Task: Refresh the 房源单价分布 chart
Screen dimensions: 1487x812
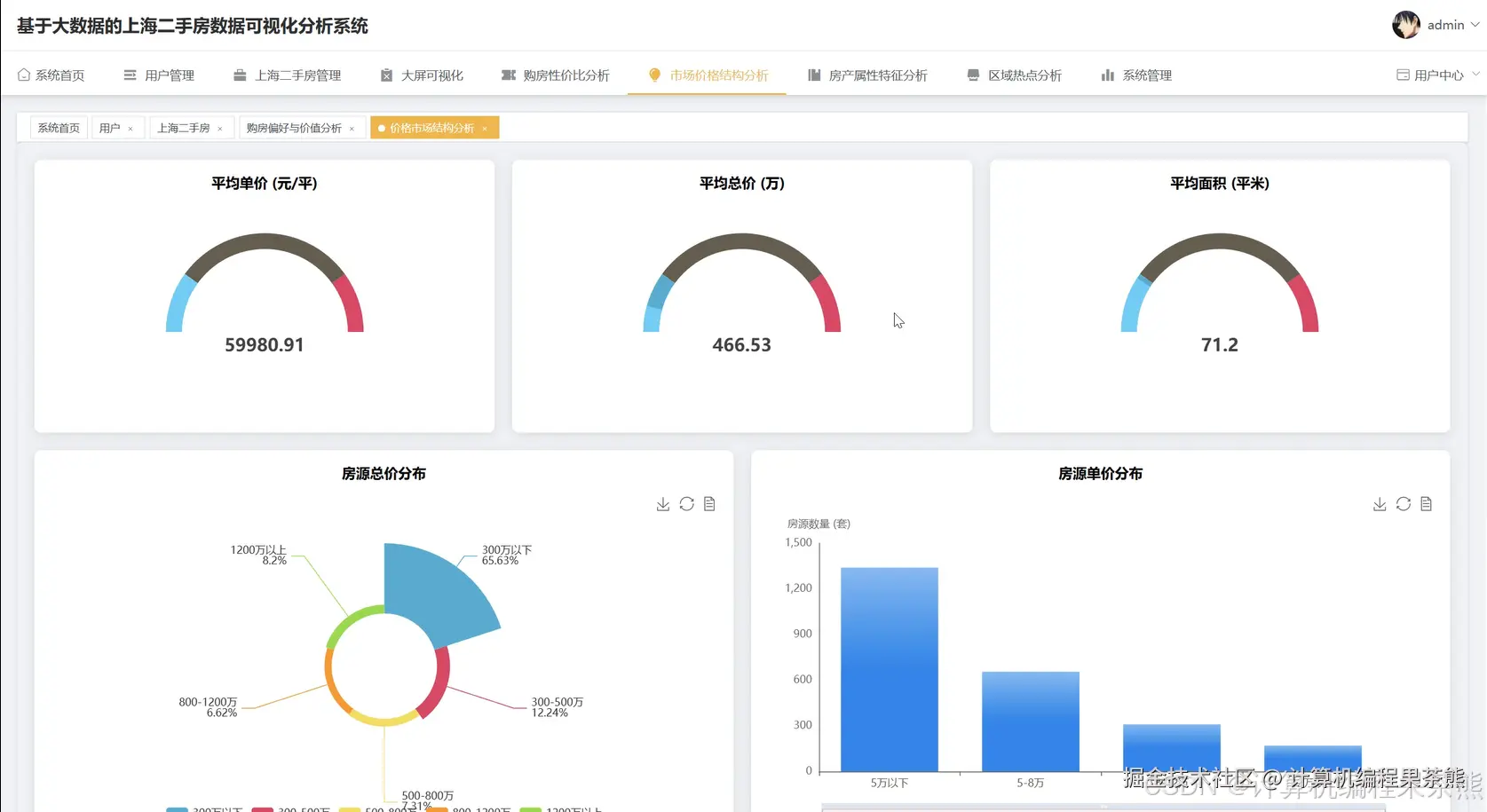Action: click(x=1404, y=504)
